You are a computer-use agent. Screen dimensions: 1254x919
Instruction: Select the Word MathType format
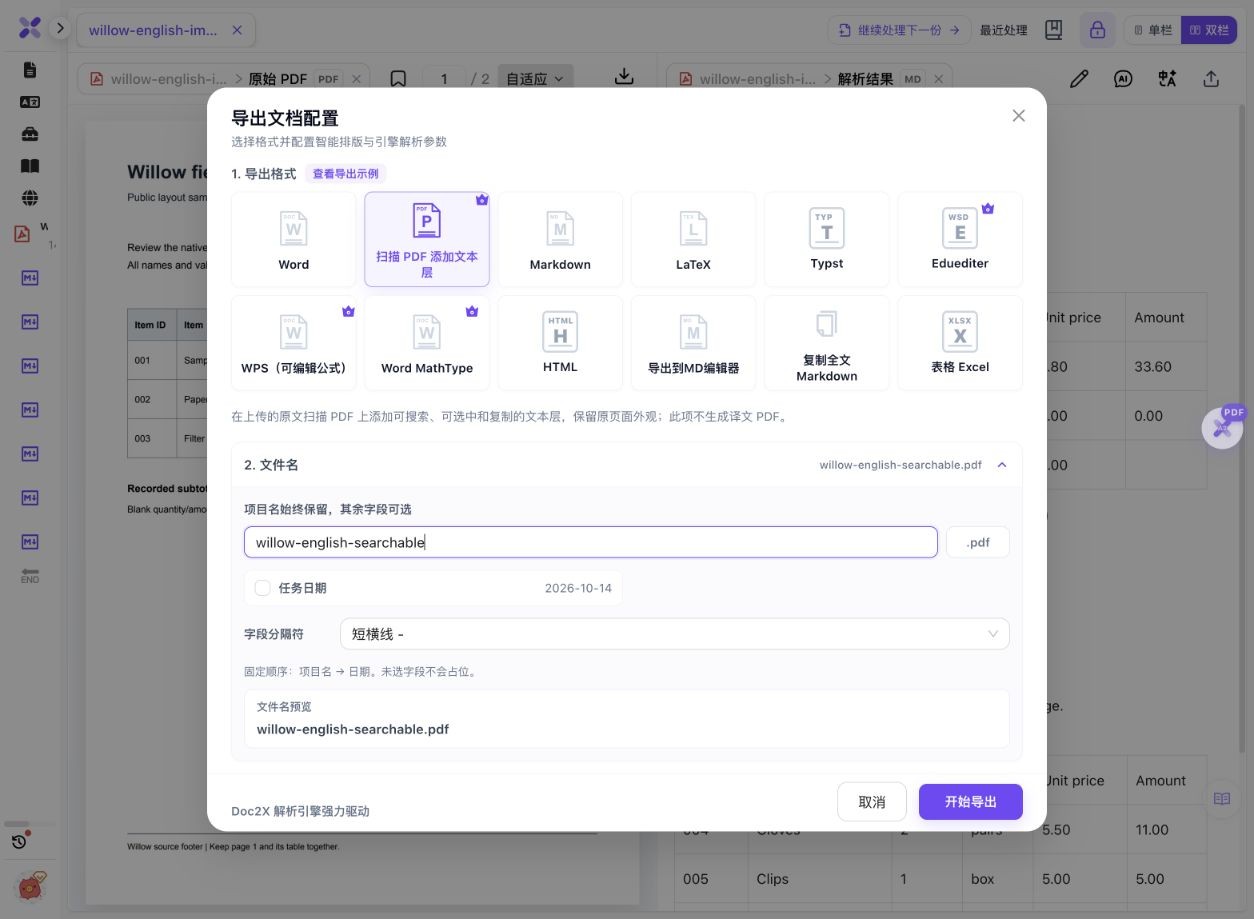point(427,343)
